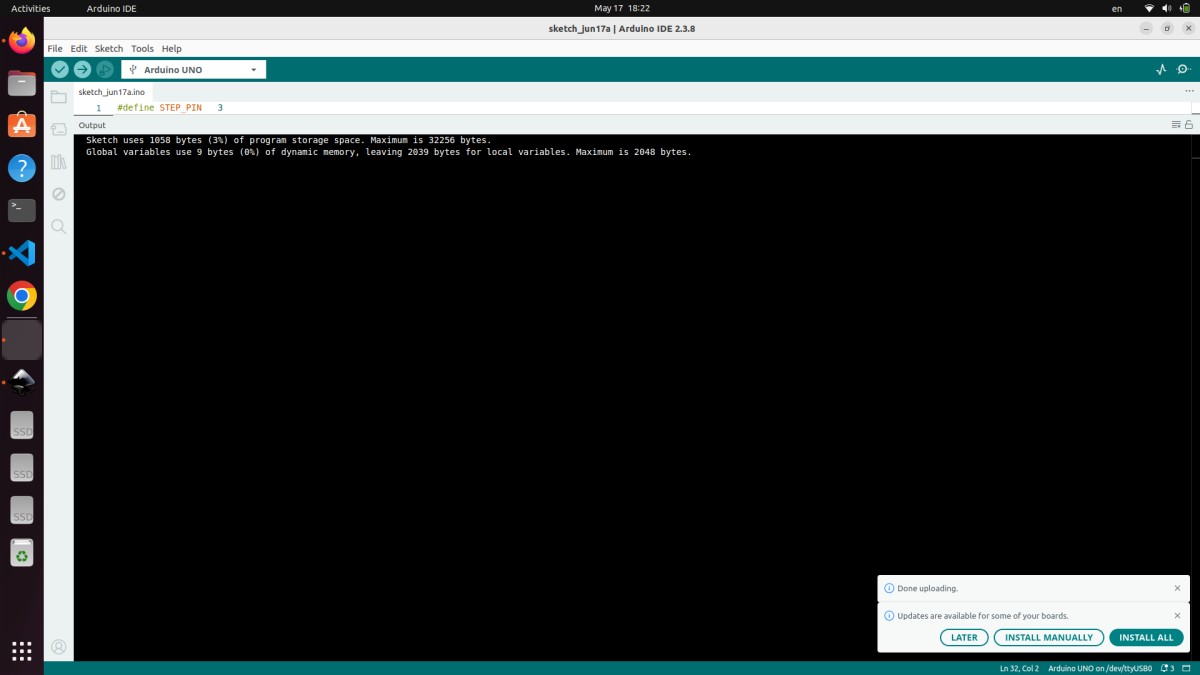1200x675 pixels.
Task: Open the Sketchbook folder icon in the sidebar
Action: (x=59, y=97)
